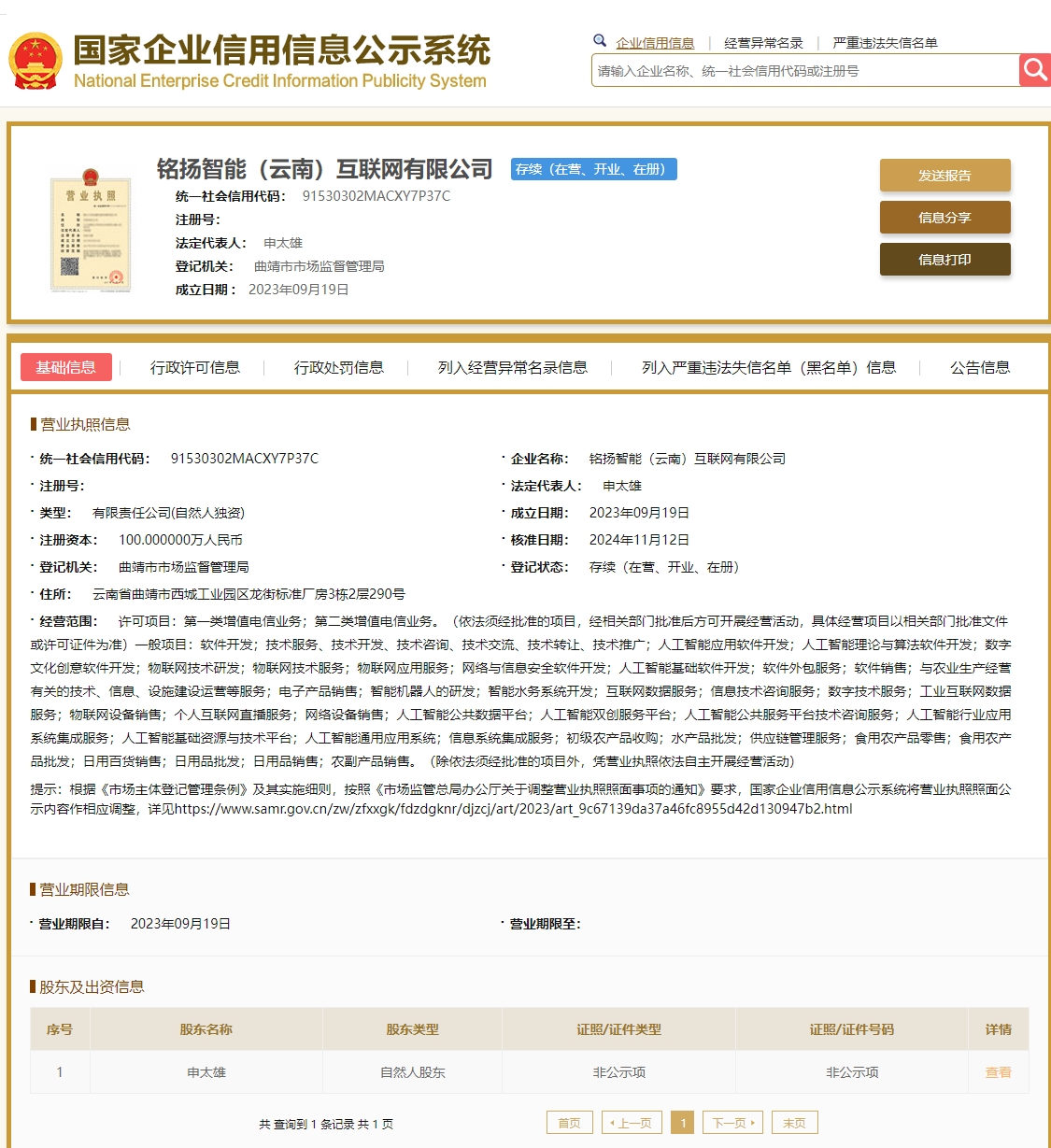Switch to the 行政许可信息 tab
The width and height of the screenshot is (1051, 1148).
pos(195,367)
